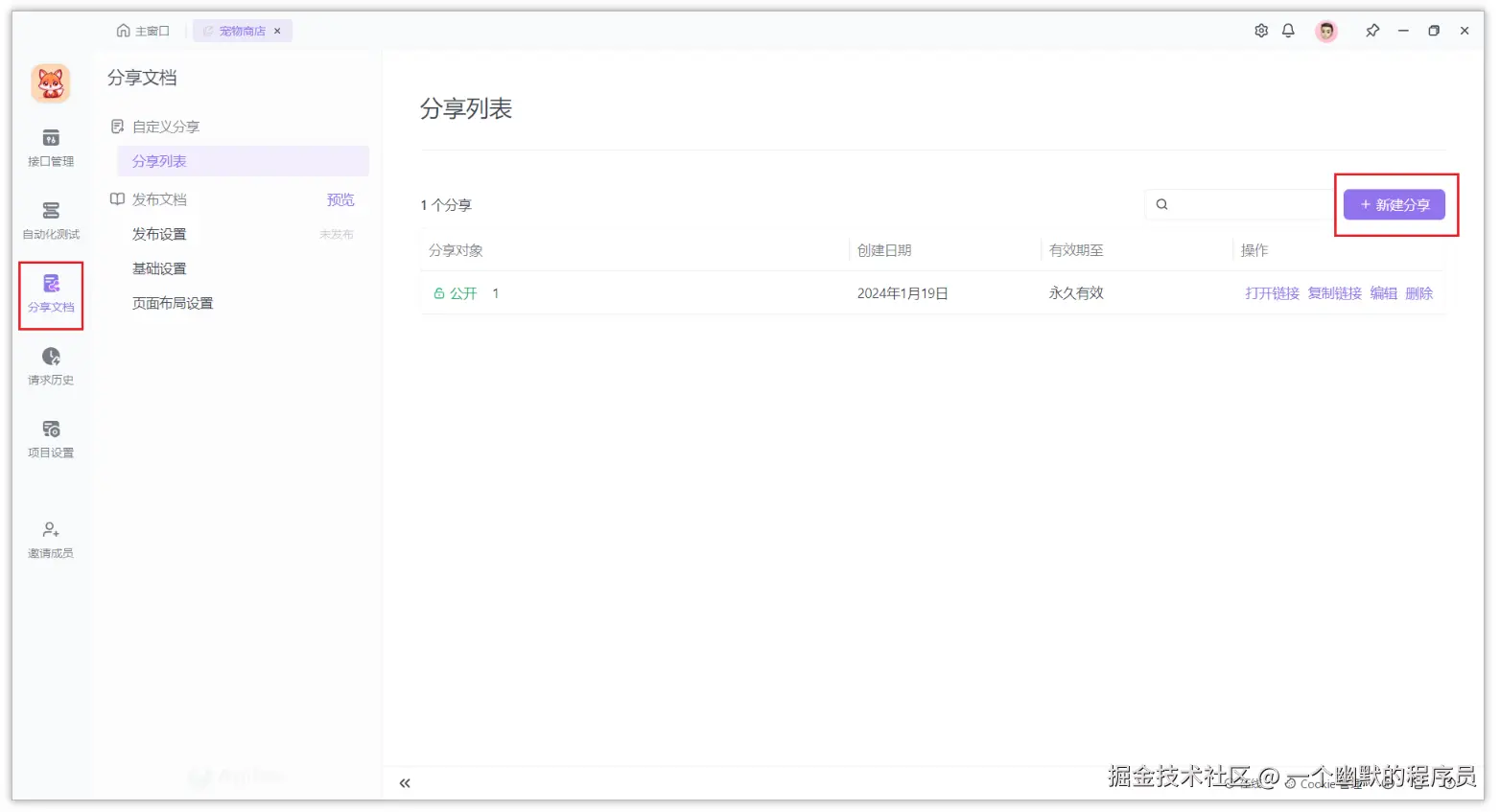Click the 复制链接 link in the share row
The image size is (1500, 812).
point(1333,293)
